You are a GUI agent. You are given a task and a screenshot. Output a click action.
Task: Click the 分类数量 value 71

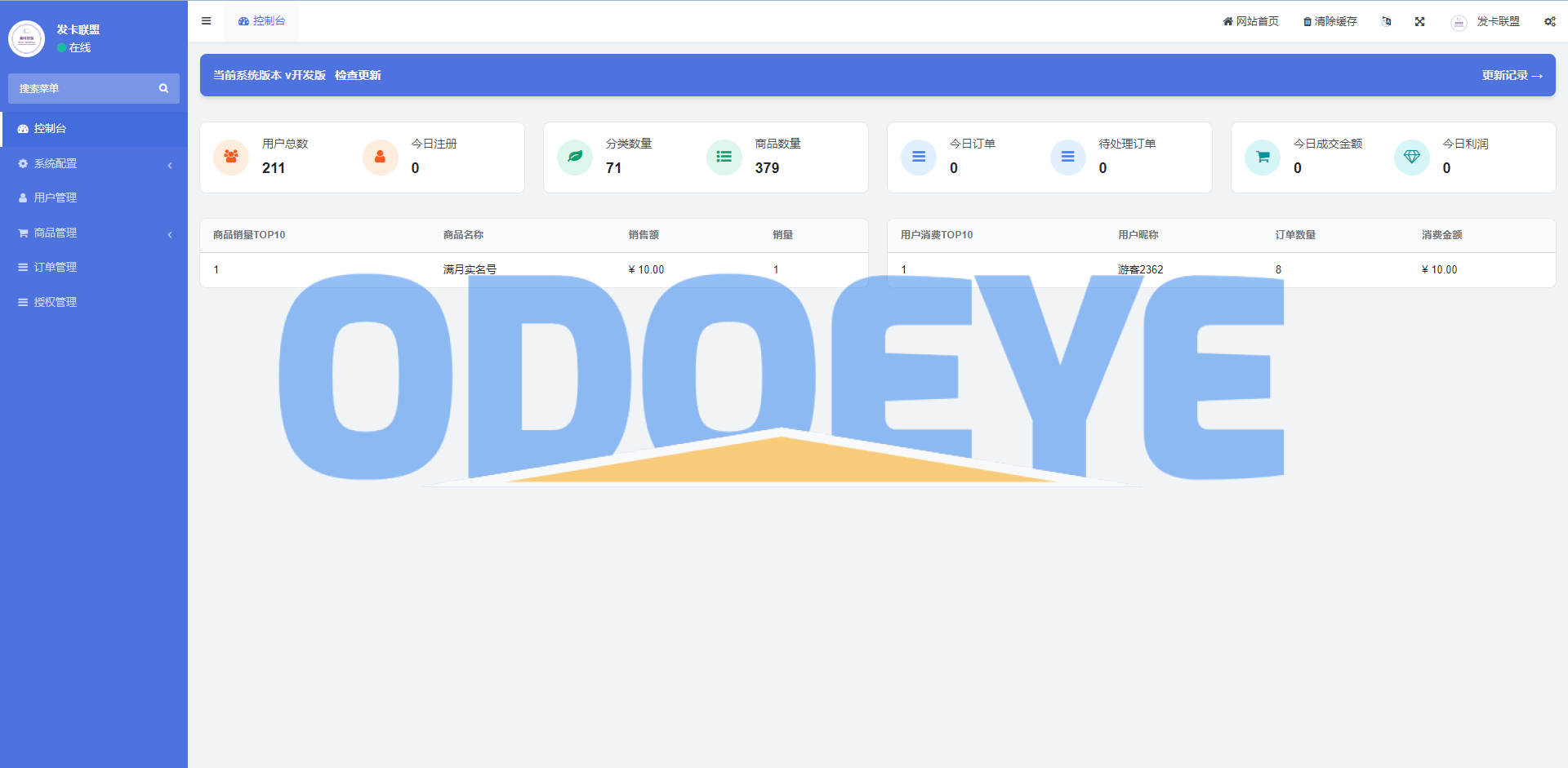click(x=614, y=168)
